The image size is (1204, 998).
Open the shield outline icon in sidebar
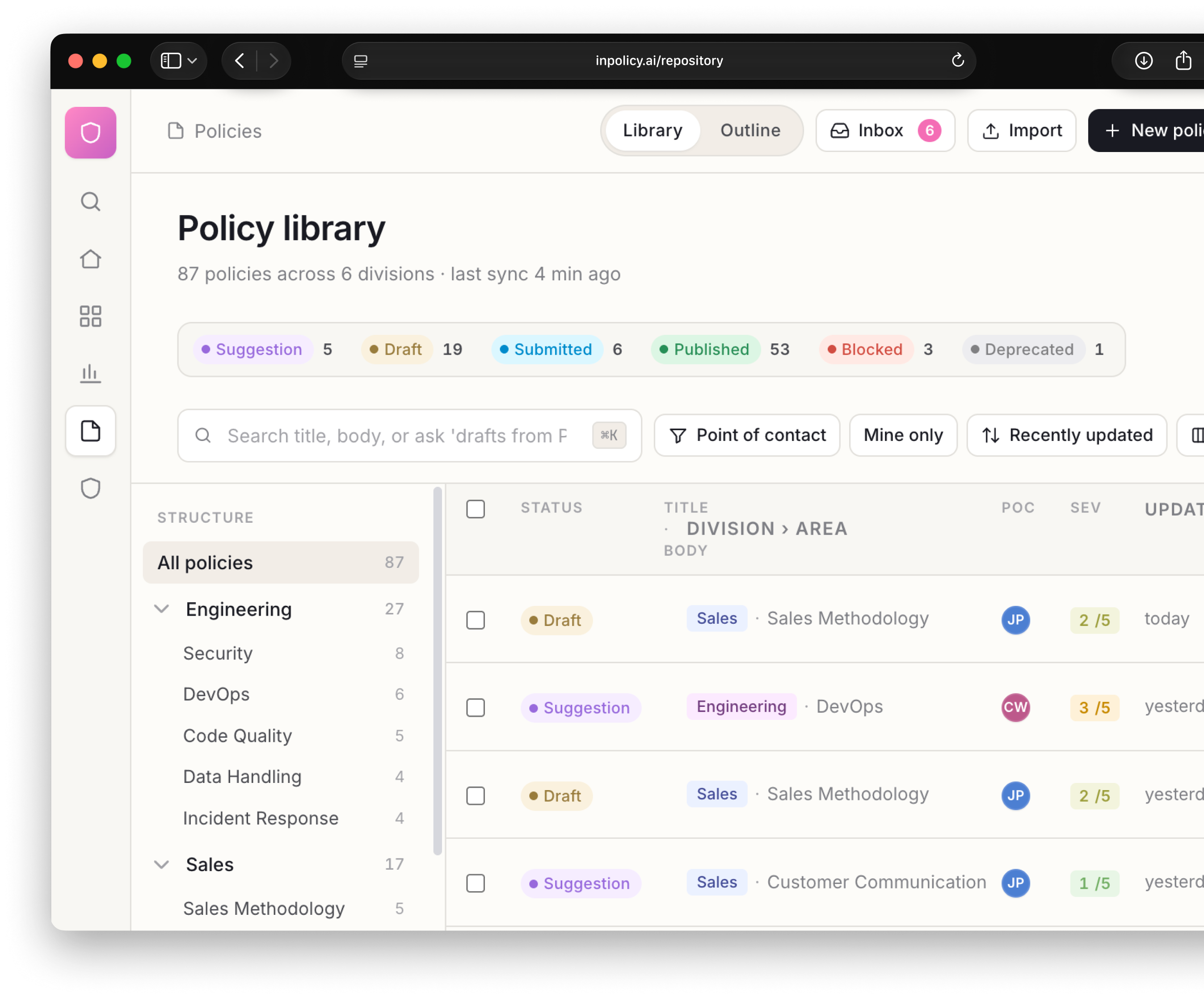91,488
